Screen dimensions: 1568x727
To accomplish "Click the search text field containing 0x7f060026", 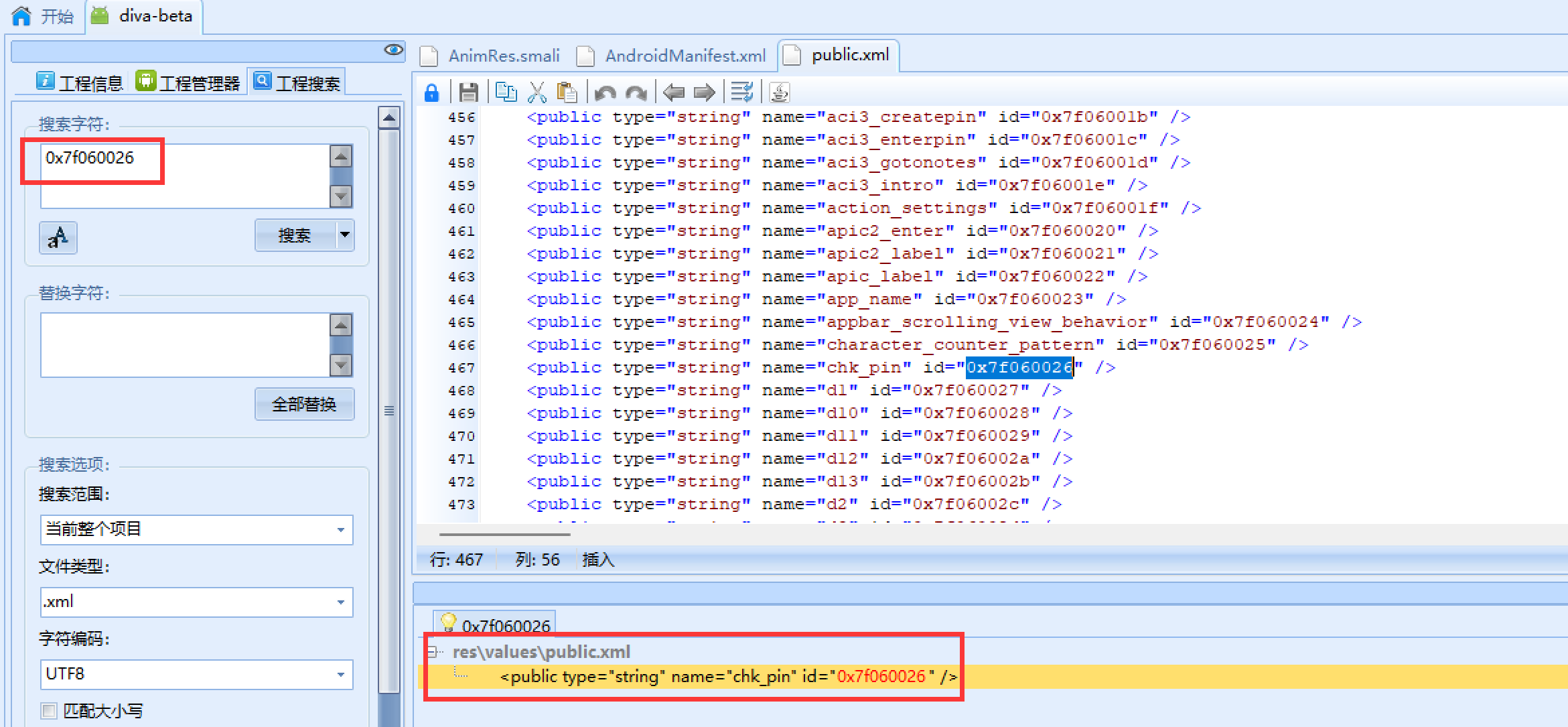I will [x=185, y=176].
